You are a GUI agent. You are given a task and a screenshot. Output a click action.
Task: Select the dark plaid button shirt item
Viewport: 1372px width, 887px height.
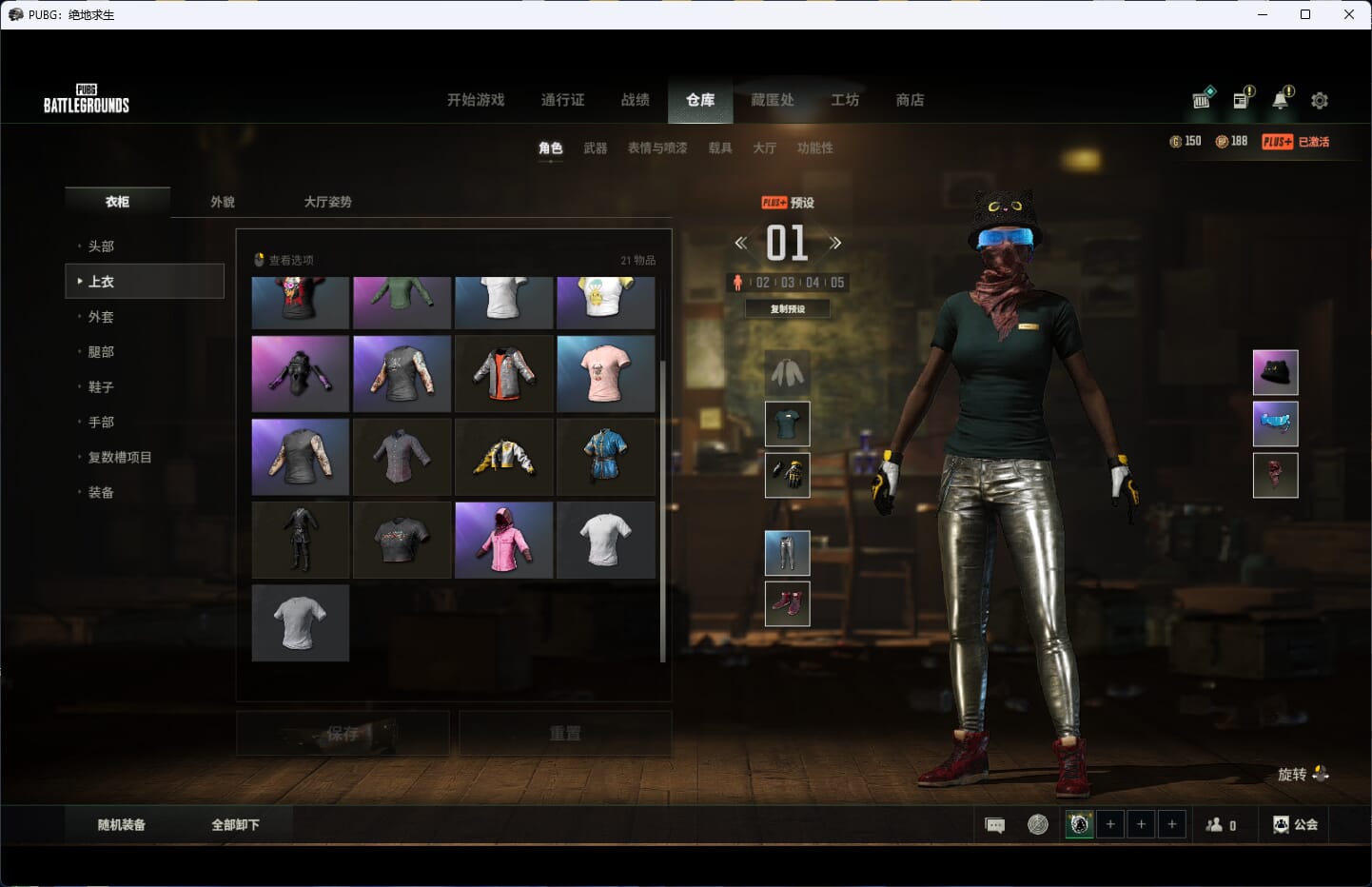pos(402,457)
